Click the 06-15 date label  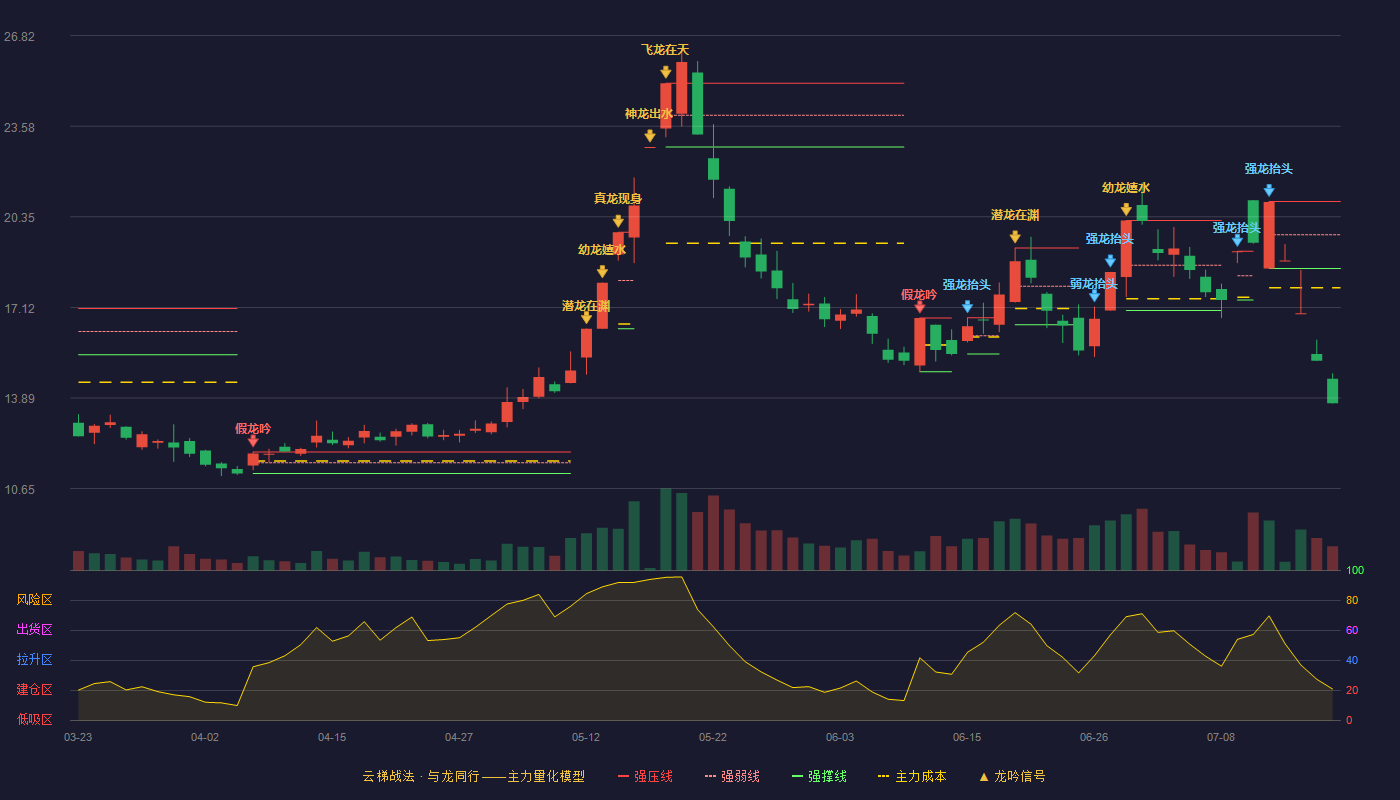tap(967, 737)
